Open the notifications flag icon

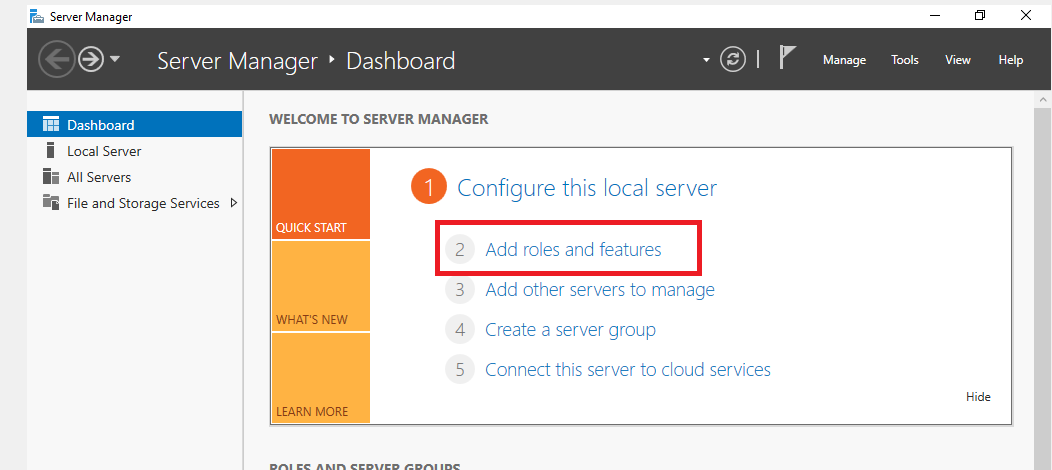click(787, 59)
